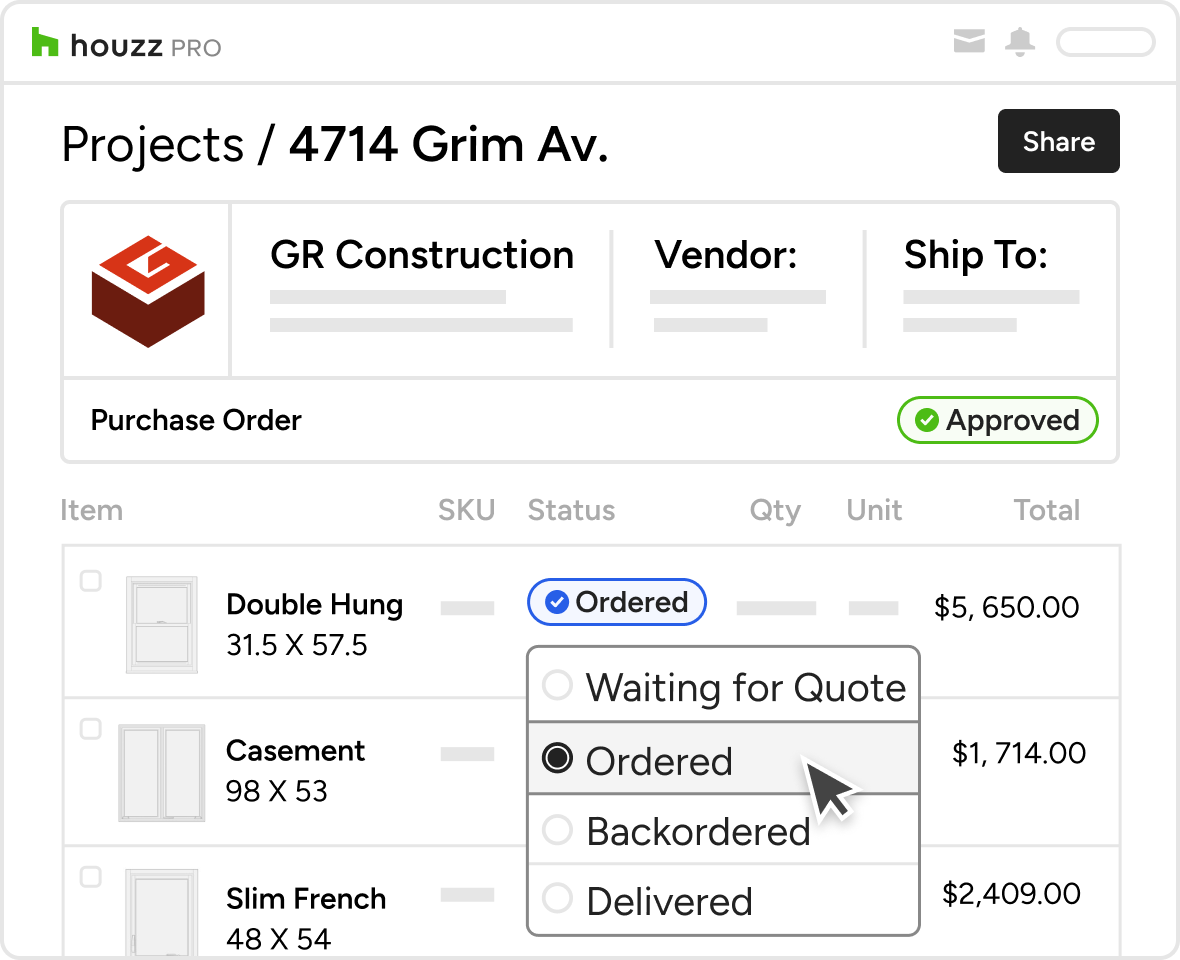Open notifications bell icon

(1020, 42)
